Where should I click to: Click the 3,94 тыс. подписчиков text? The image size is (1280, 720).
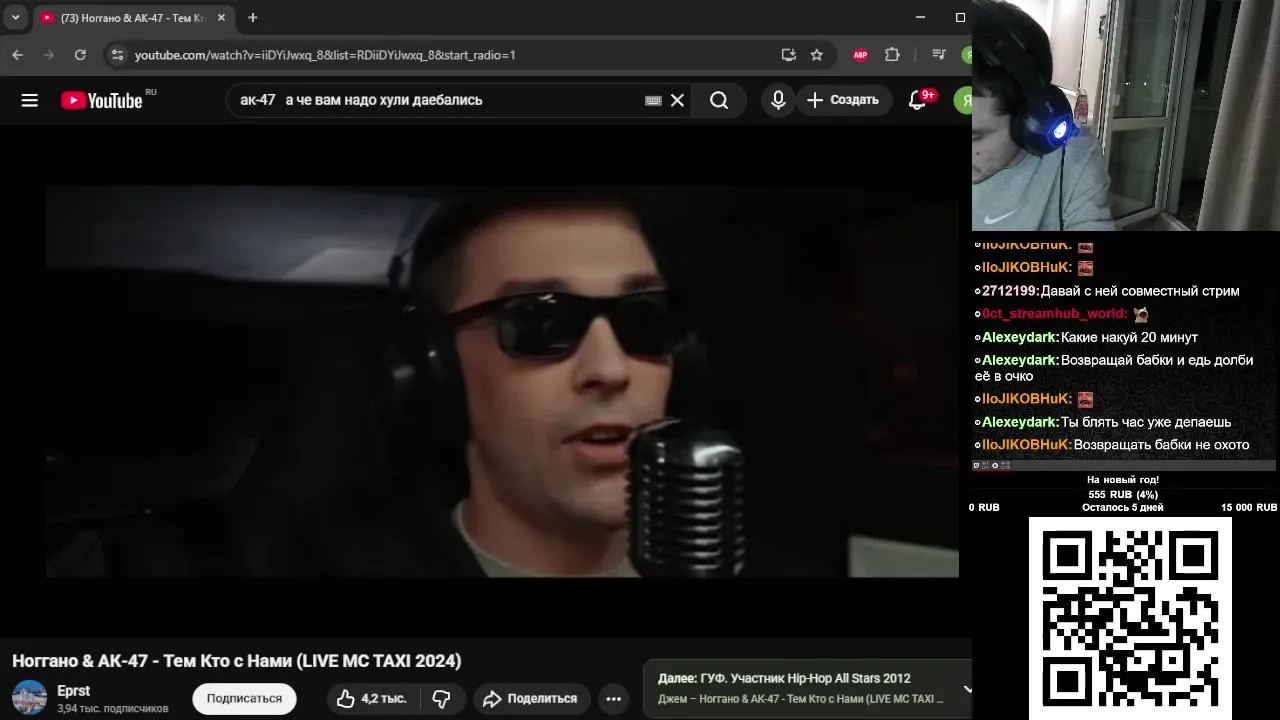coord(112,708)
